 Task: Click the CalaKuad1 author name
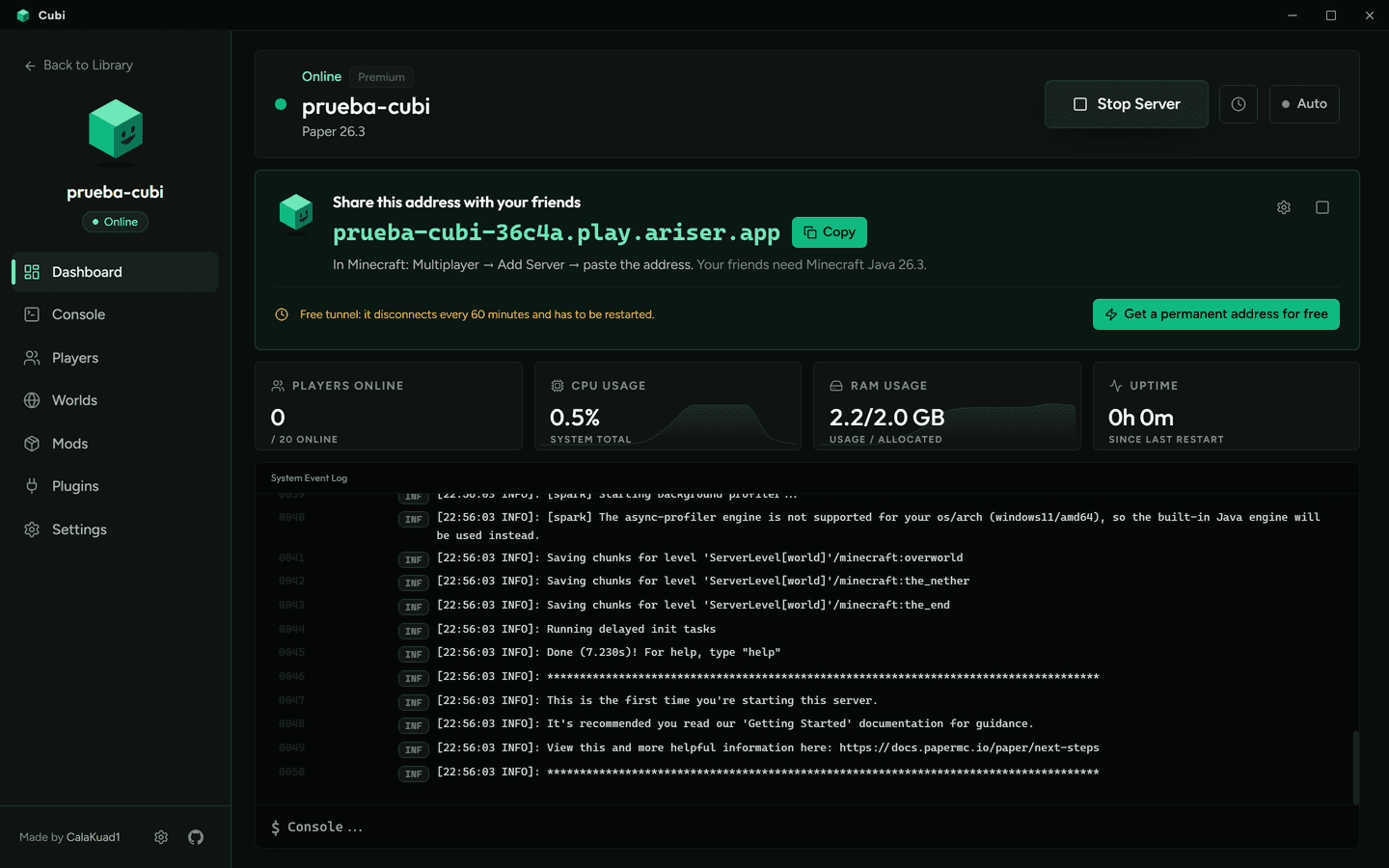[94, 837]
